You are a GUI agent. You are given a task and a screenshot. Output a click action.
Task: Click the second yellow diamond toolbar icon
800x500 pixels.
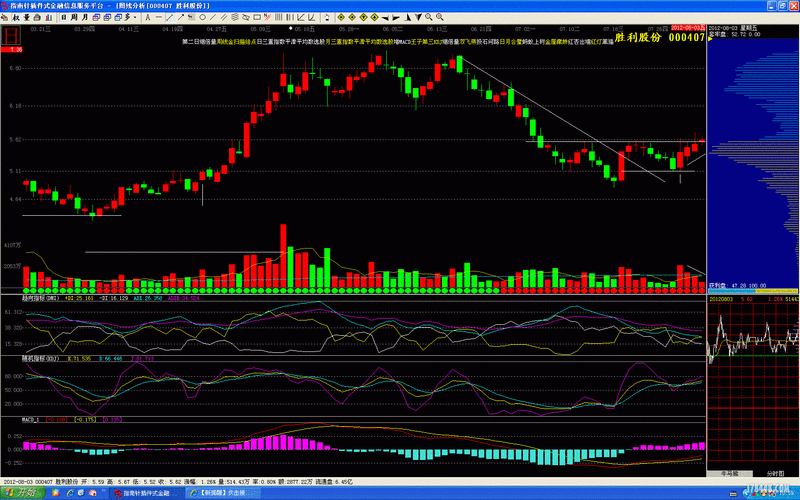352,17
